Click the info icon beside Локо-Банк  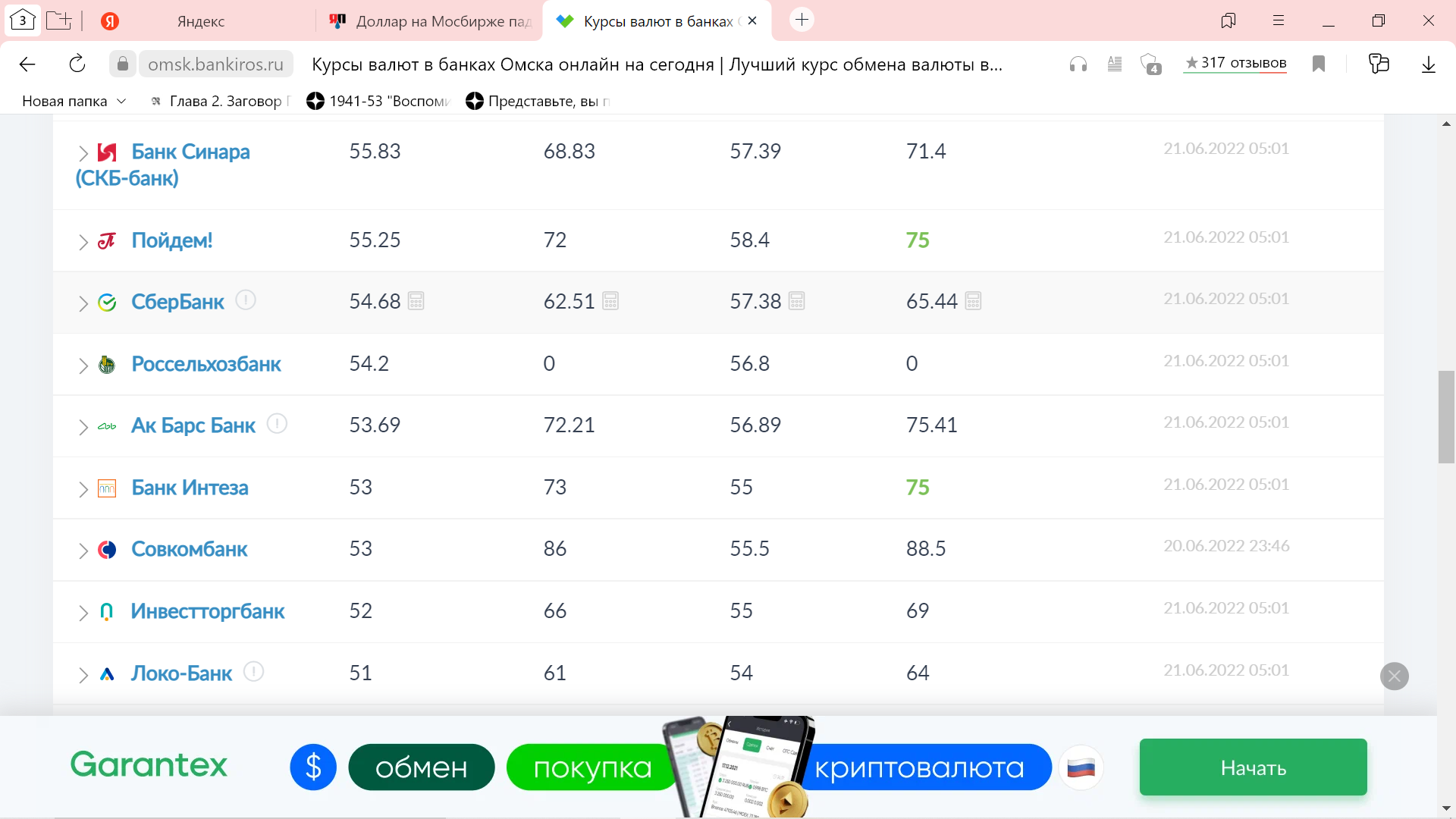click(254, 671)
